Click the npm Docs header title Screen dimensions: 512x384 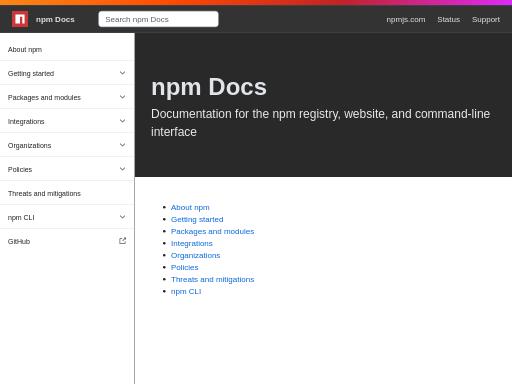[55, 19]
